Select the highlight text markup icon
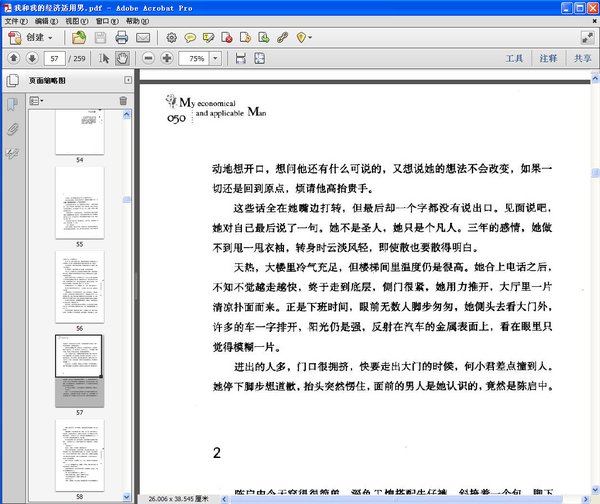 point(208,38)
